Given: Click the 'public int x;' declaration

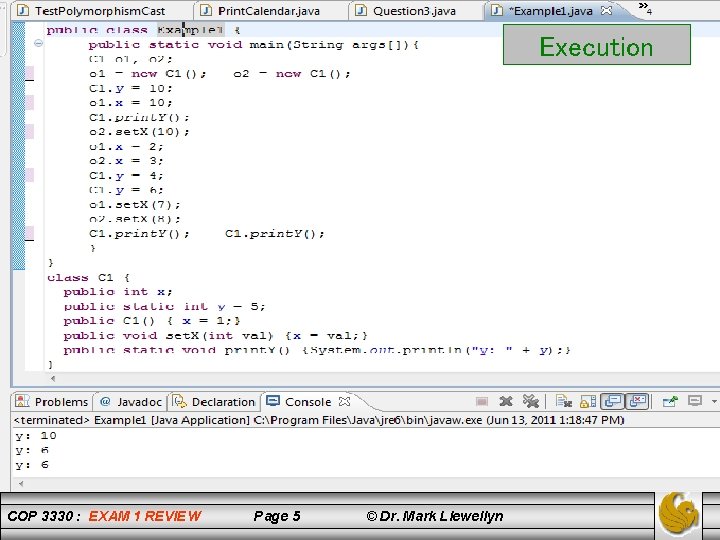Looking at the screenshot, I should click(x=118, y=292).
